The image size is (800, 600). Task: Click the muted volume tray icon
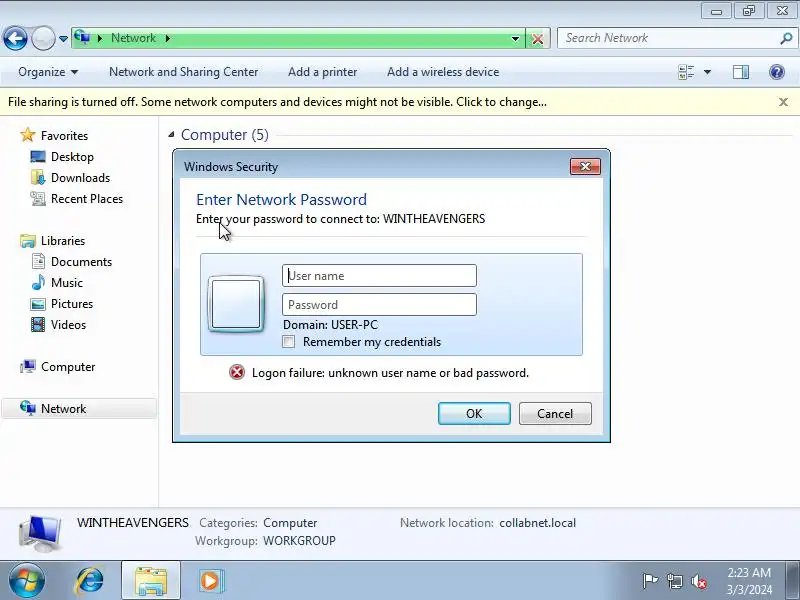698,581
